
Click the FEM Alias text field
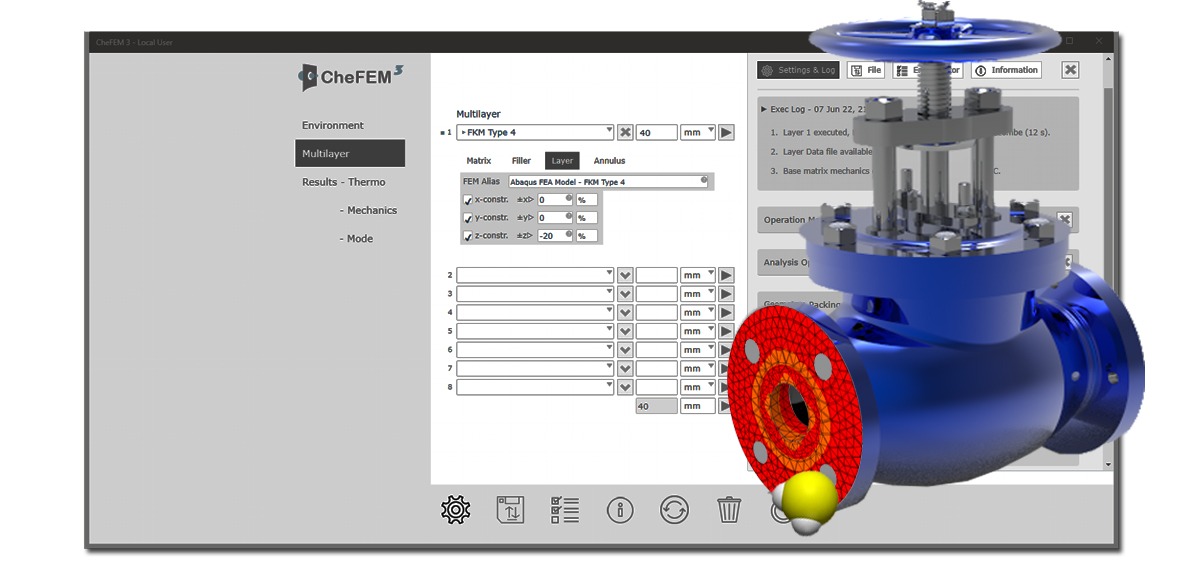point(609,181)
